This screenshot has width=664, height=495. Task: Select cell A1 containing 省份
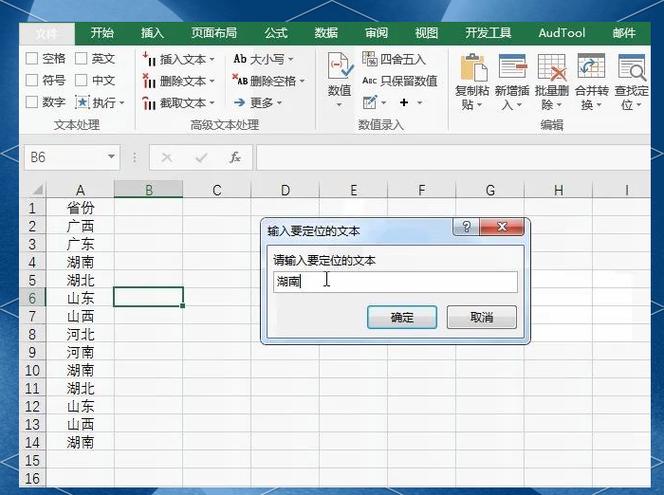coord(80,208)
